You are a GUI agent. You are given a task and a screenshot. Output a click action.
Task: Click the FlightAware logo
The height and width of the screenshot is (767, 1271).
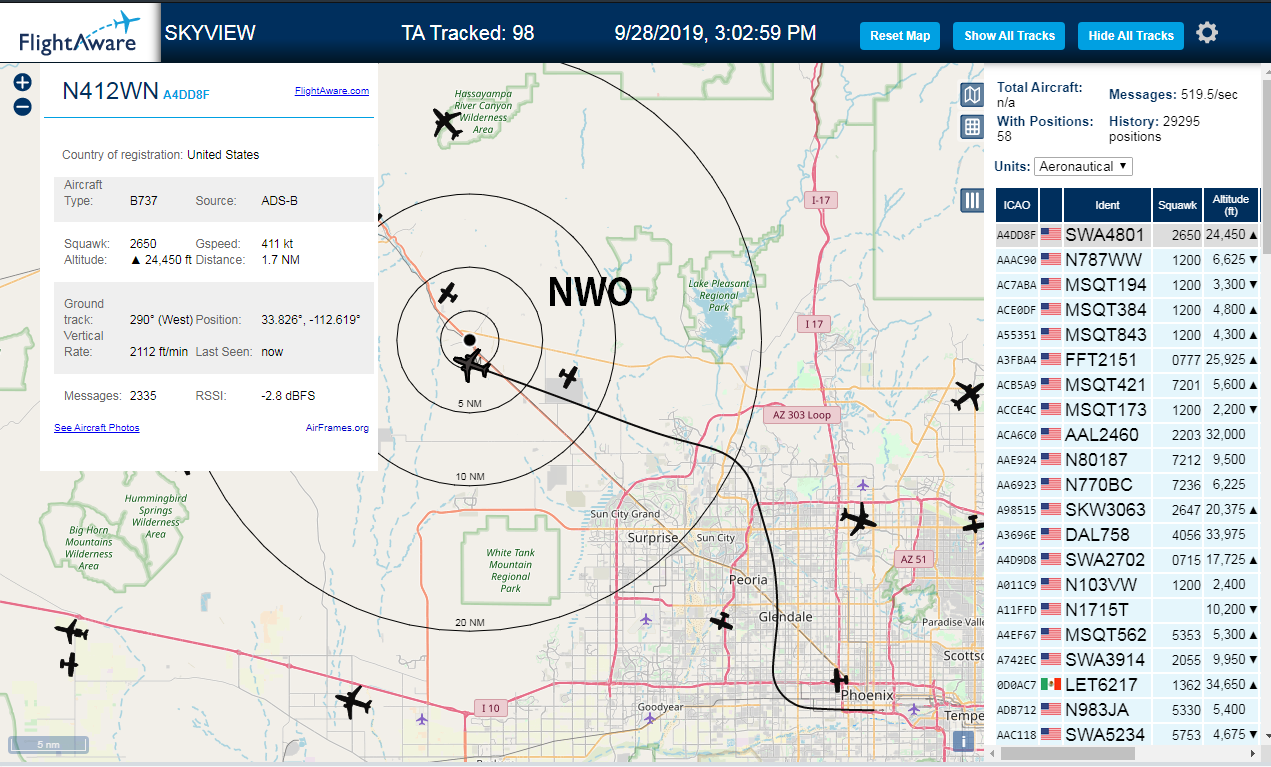[x=80, y=33]
